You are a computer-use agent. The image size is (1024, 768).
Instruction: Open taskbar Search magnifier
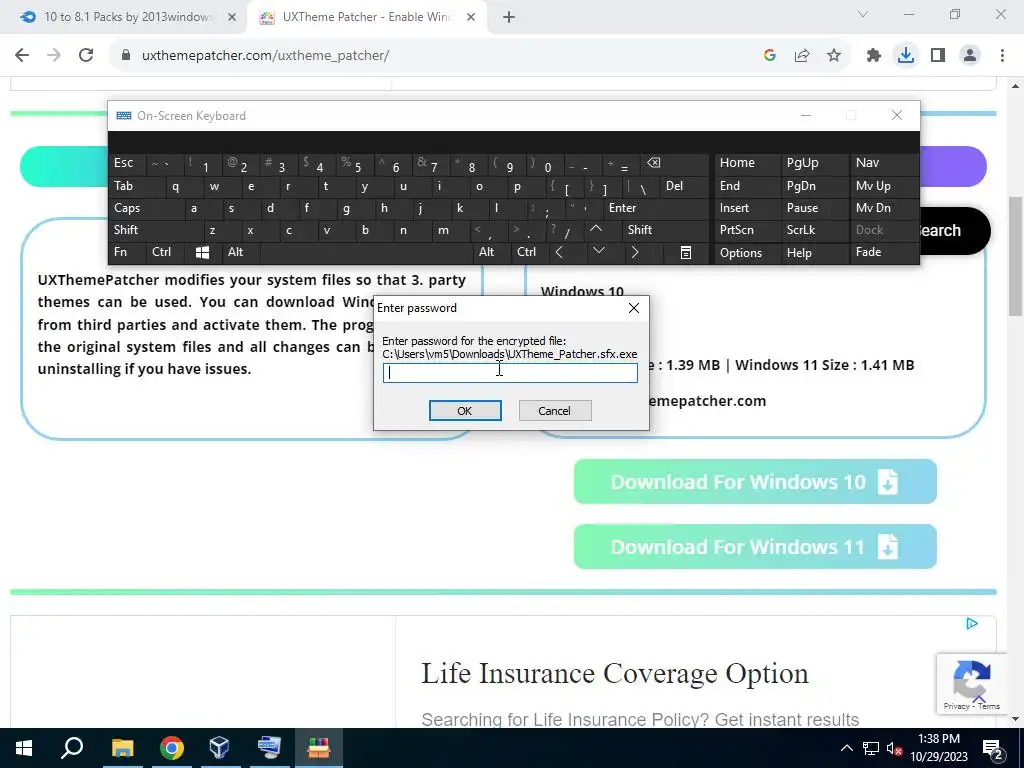(72, 748)
